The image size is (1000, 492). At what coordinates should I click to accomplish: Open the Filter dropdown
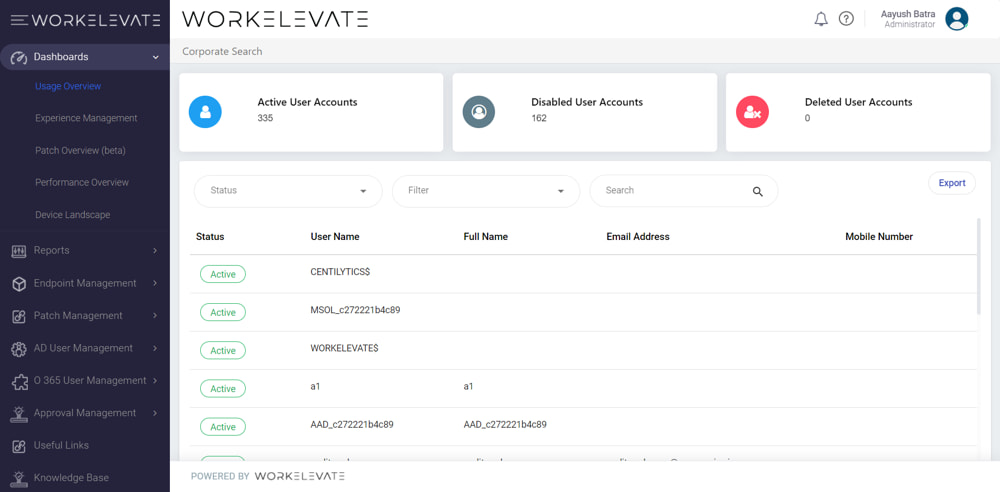pos(486,191)
